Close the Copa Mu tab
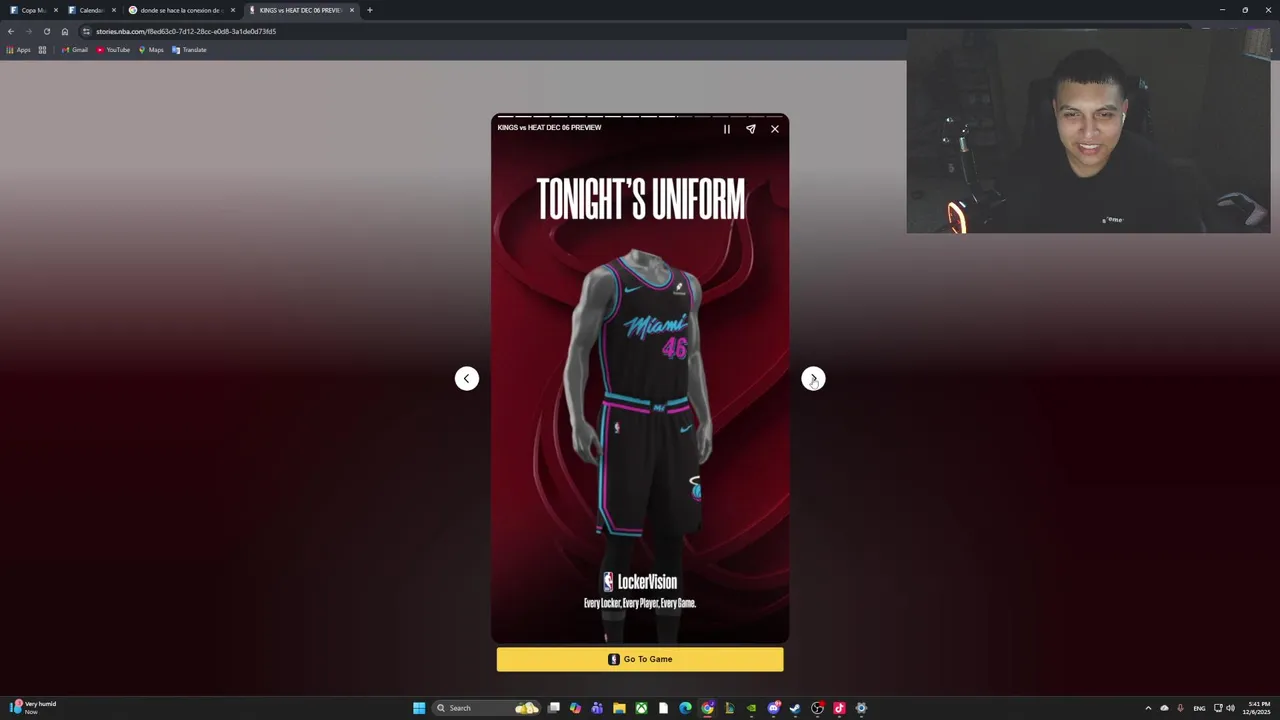Screen dimensions: 1280x720 pos(56,10)
